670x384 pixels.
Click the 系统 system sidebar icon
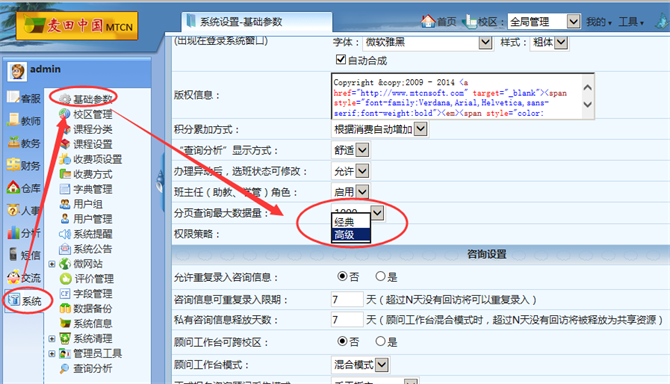point(14,300)
